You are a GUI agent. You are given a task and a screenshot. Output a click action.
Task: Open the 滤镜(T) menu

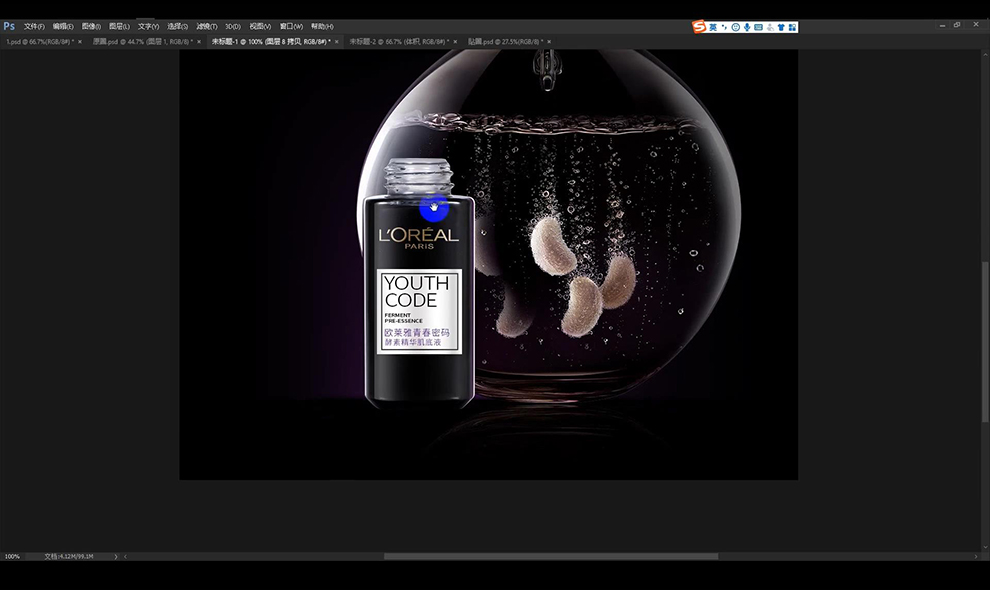206,27
